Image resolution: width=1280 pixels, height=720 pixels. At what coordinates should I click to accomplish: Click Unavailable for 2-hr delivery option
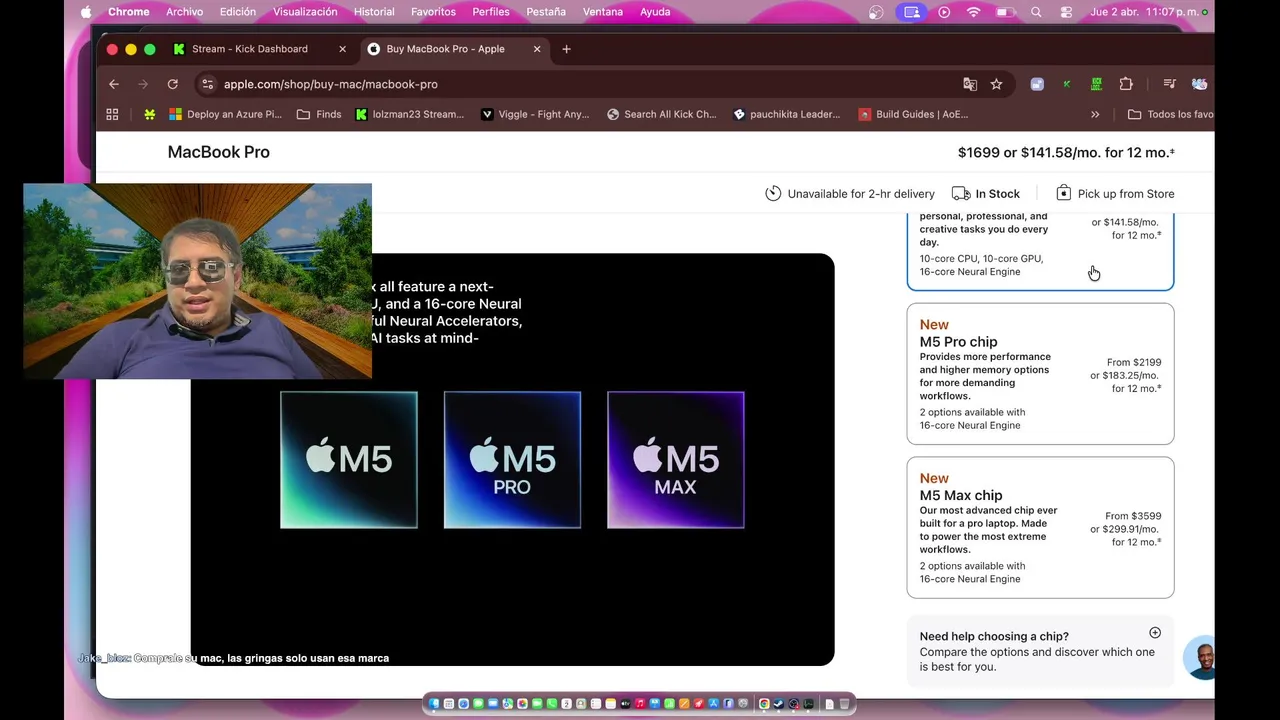click(850, 194)
